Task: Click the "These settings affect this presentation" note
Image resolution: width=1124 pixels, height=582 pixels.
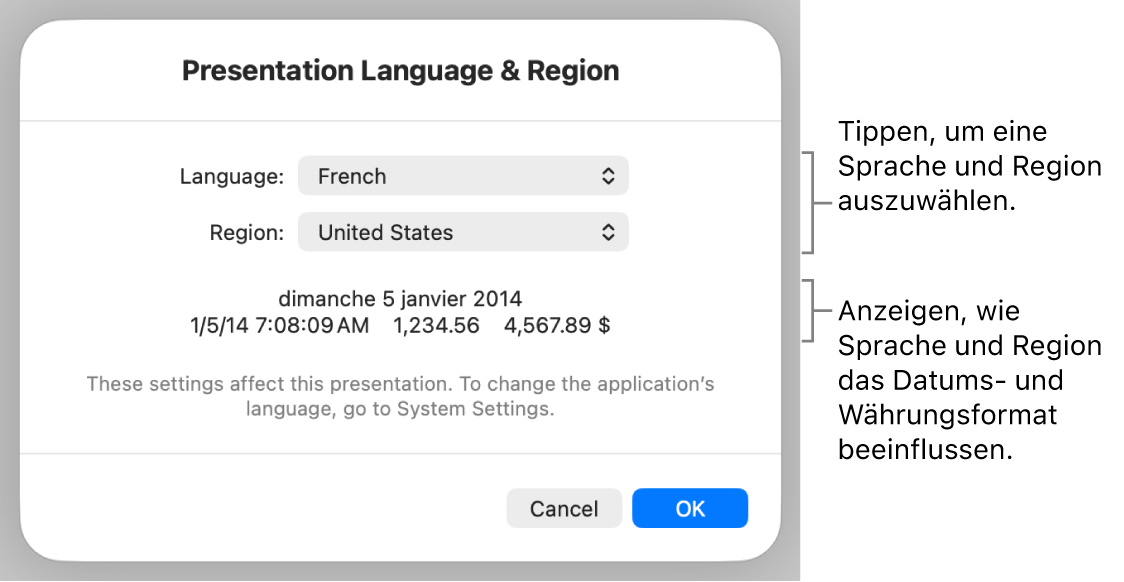Action: [x=400, y=396]
